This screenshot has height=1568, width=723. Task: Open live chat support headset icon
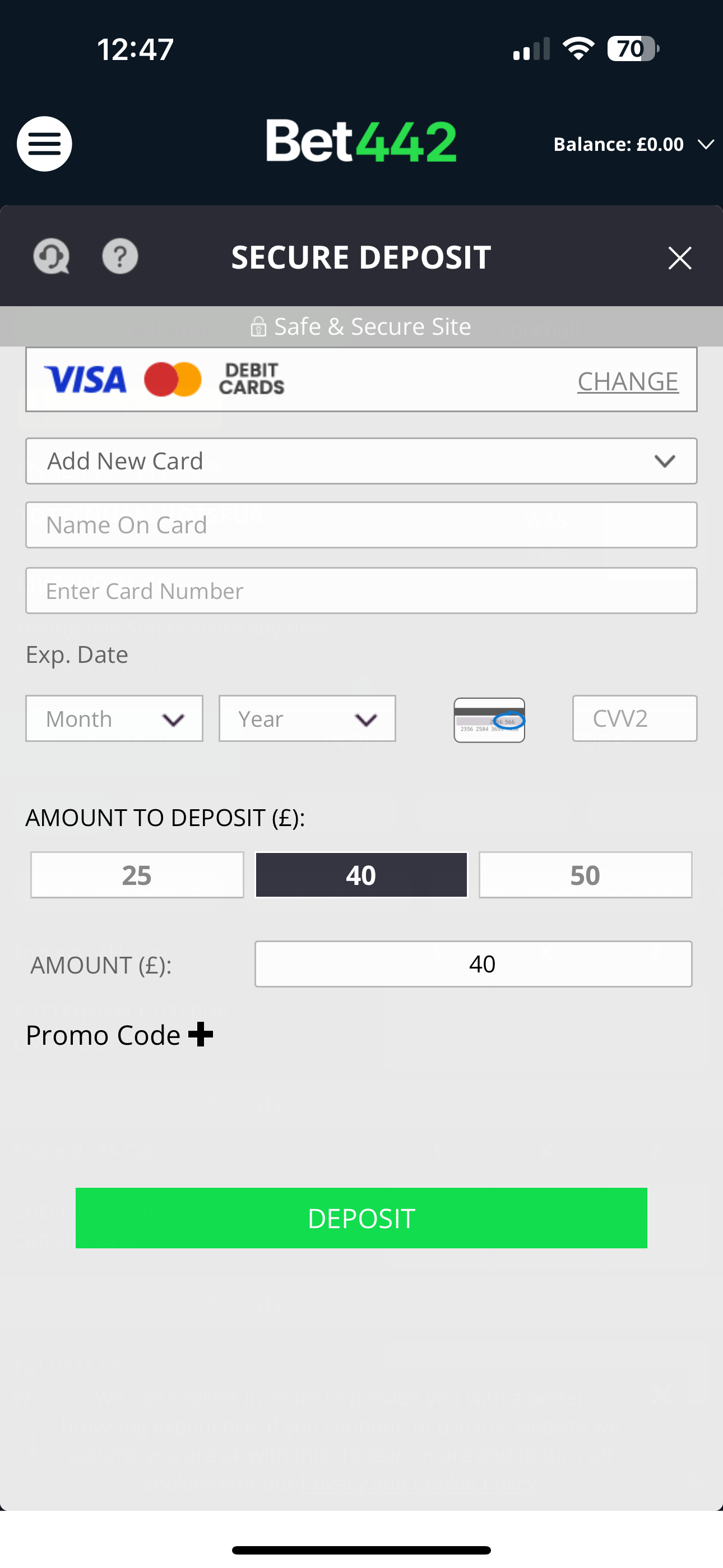[x=51, y=256]
